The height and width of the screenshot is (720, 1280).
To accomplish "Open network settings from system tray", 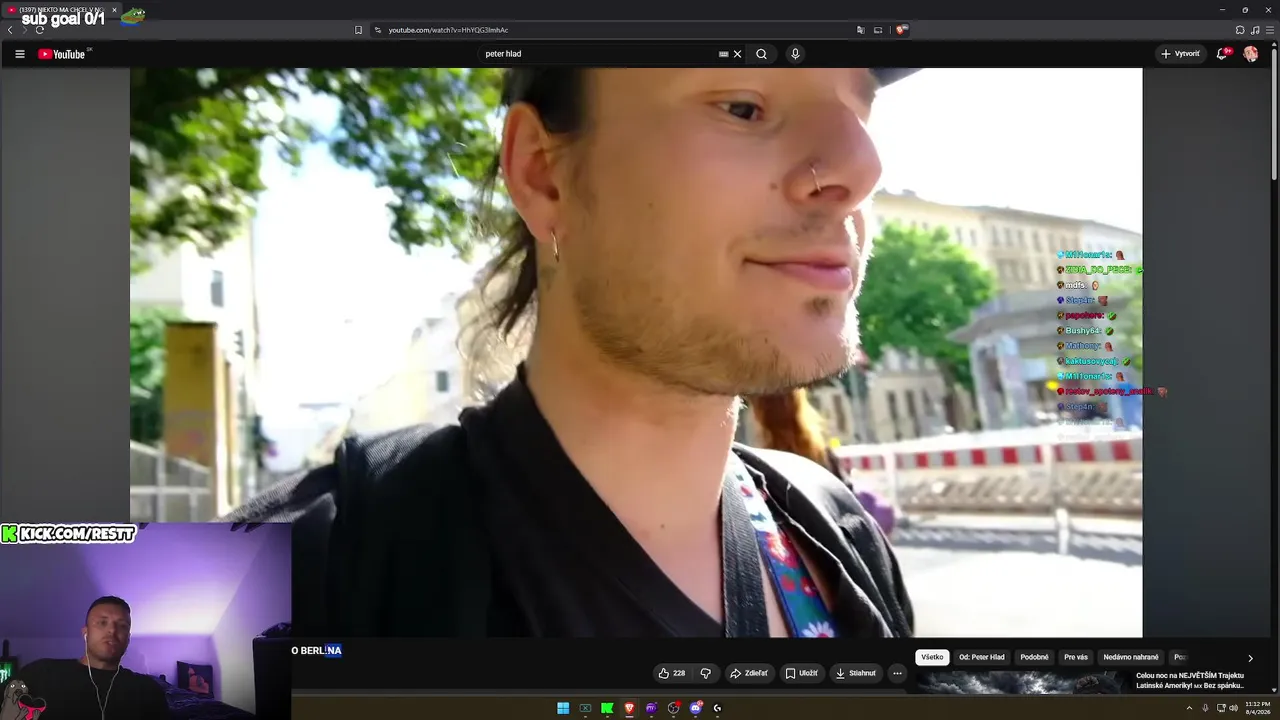I will click(x=1221, y=708).
